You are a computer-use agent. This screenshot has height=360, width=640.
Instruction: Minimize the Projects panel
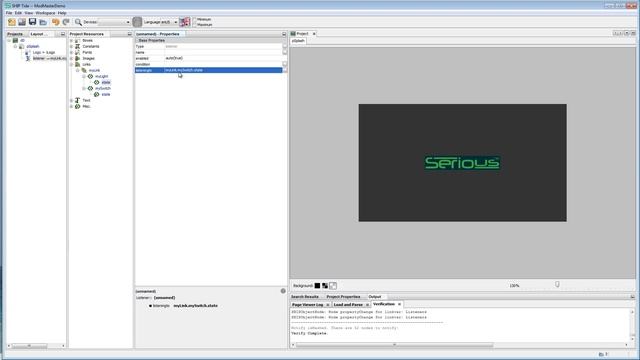pyautogui.click(x=63, y=34)
